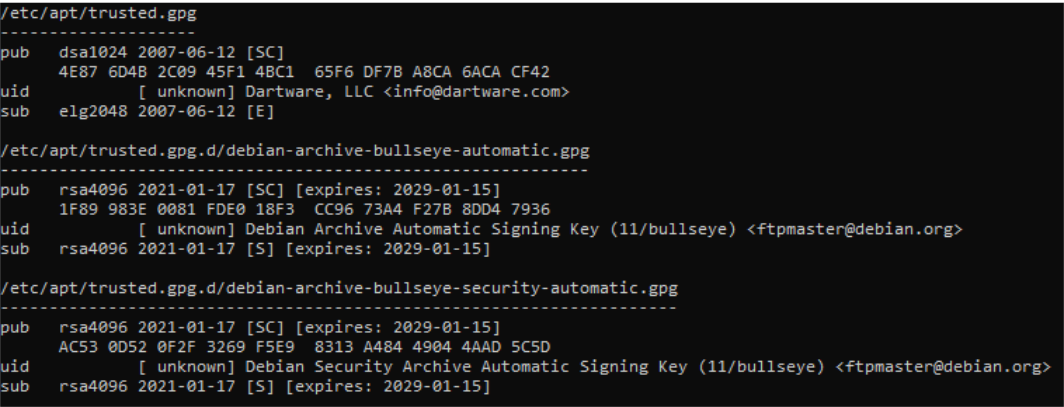Click the info@dartware.com email address
The width and height of the screenshot is (1064, 407).
[476, 92]
